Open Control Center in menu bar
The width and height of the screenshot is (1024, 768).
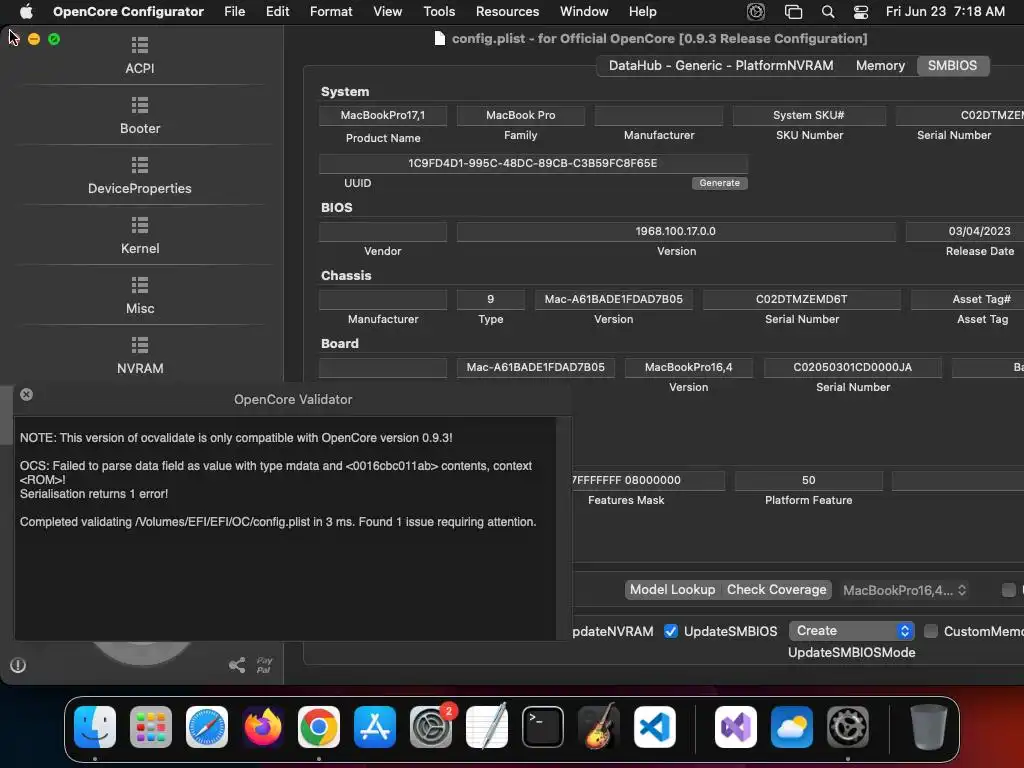pos(861,12)
